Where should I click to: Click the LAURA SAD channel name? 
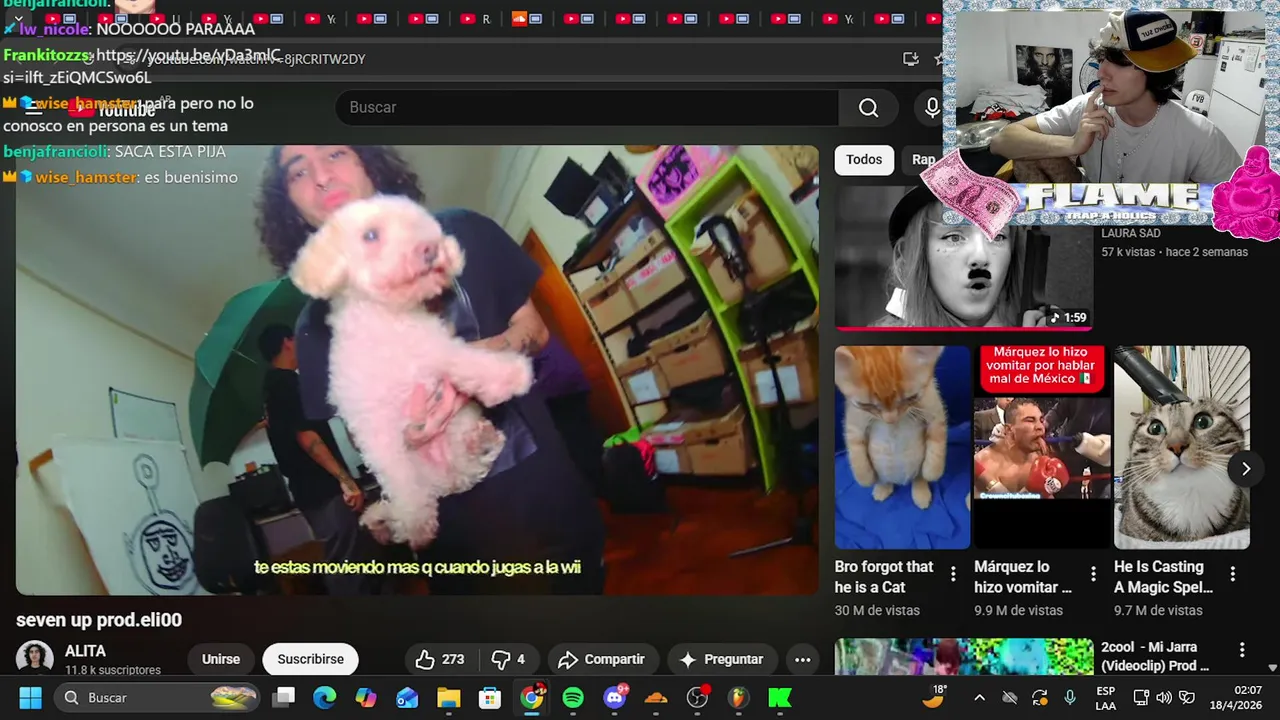tap(1131, 233)
